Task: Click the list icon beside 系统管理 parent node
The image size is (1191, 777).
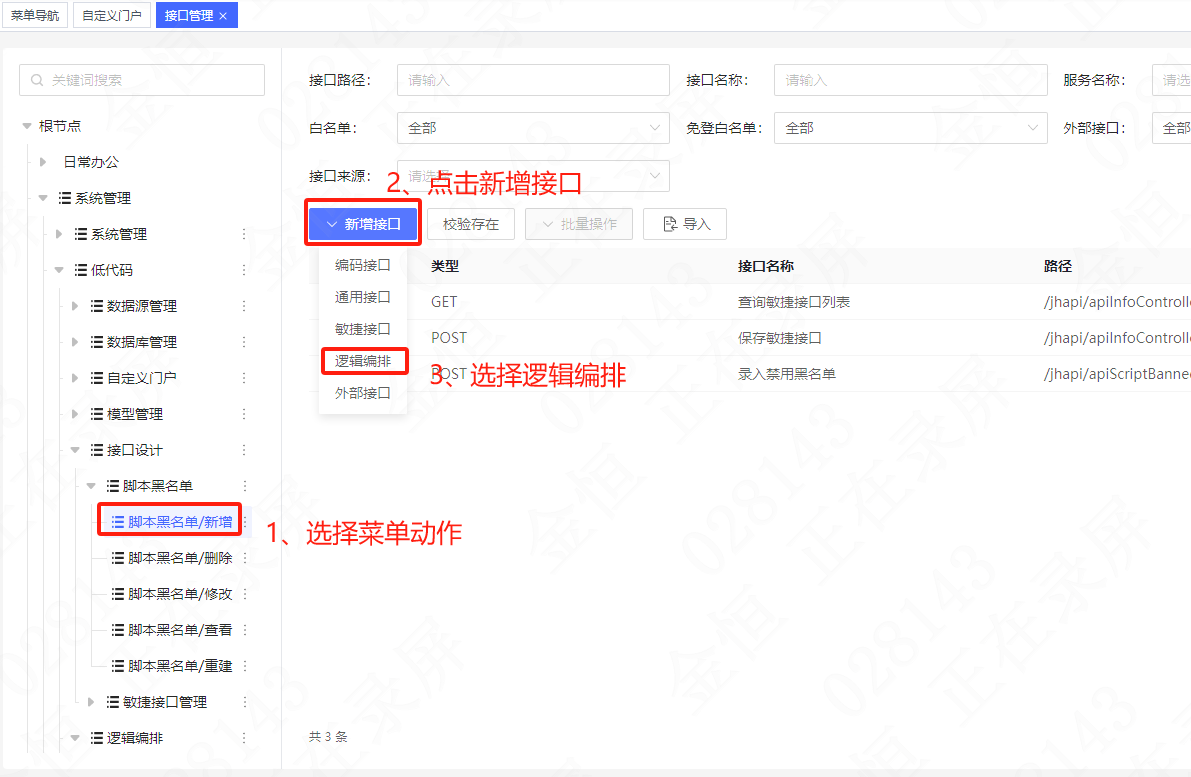Action: [65, 198]
